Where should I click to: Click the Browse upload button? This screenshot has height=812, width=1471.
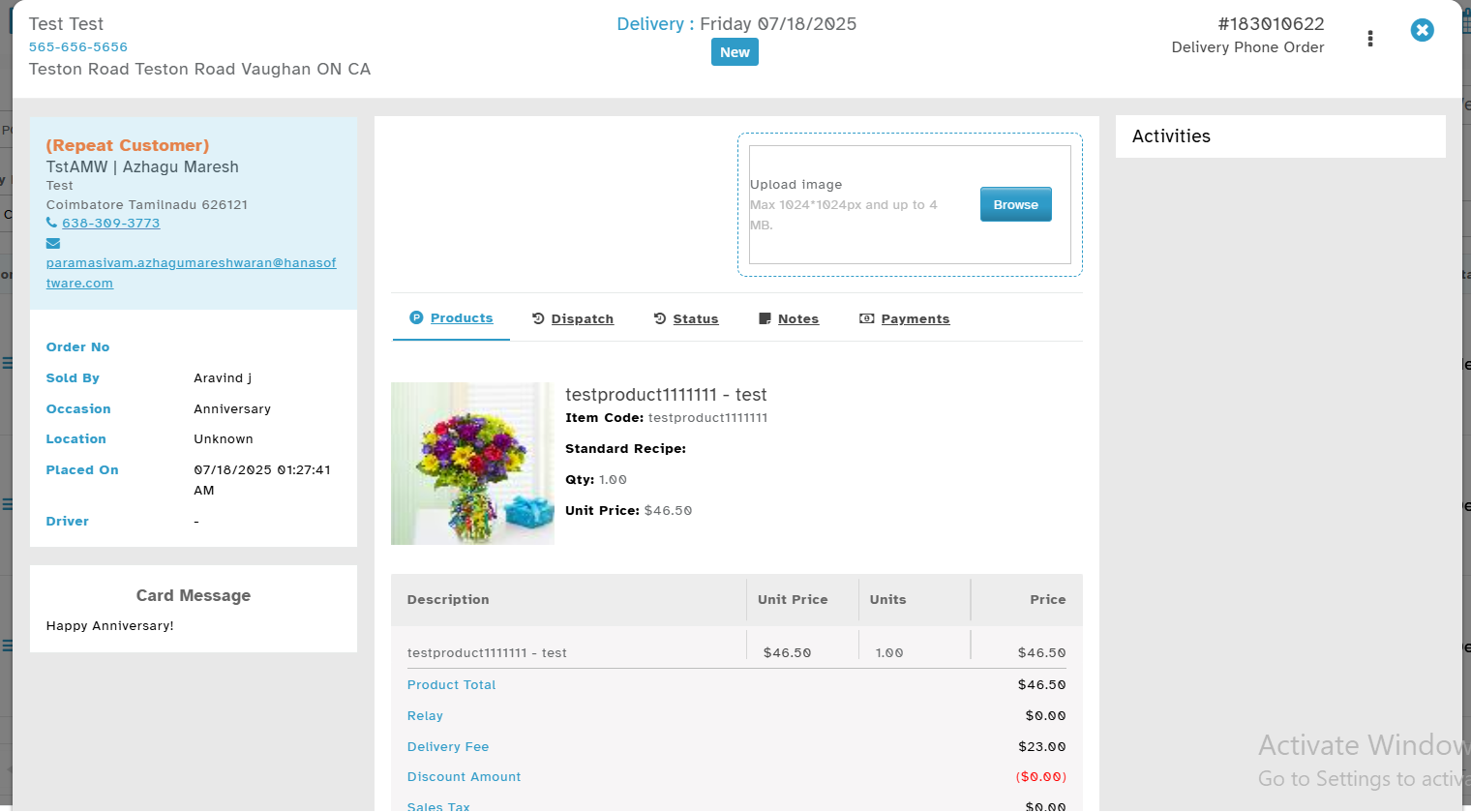coord(1015,204)
